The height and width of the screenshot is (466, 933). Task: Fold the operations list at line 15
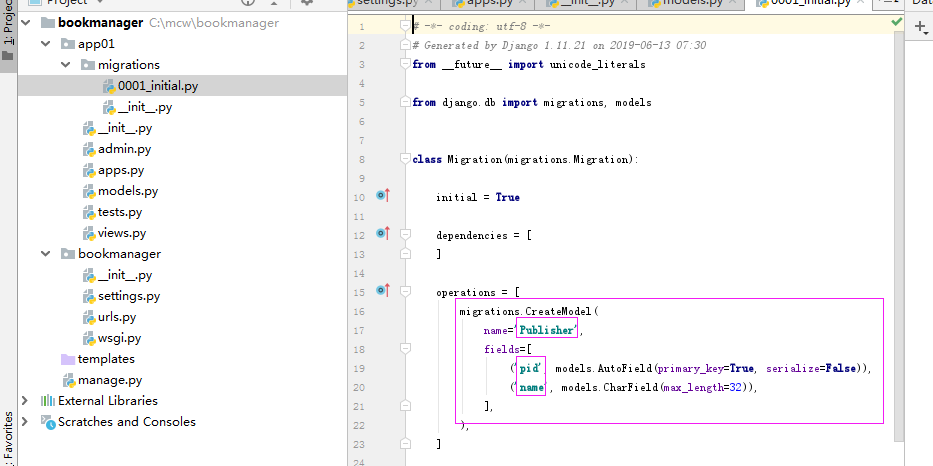click(x=405, y=292)
